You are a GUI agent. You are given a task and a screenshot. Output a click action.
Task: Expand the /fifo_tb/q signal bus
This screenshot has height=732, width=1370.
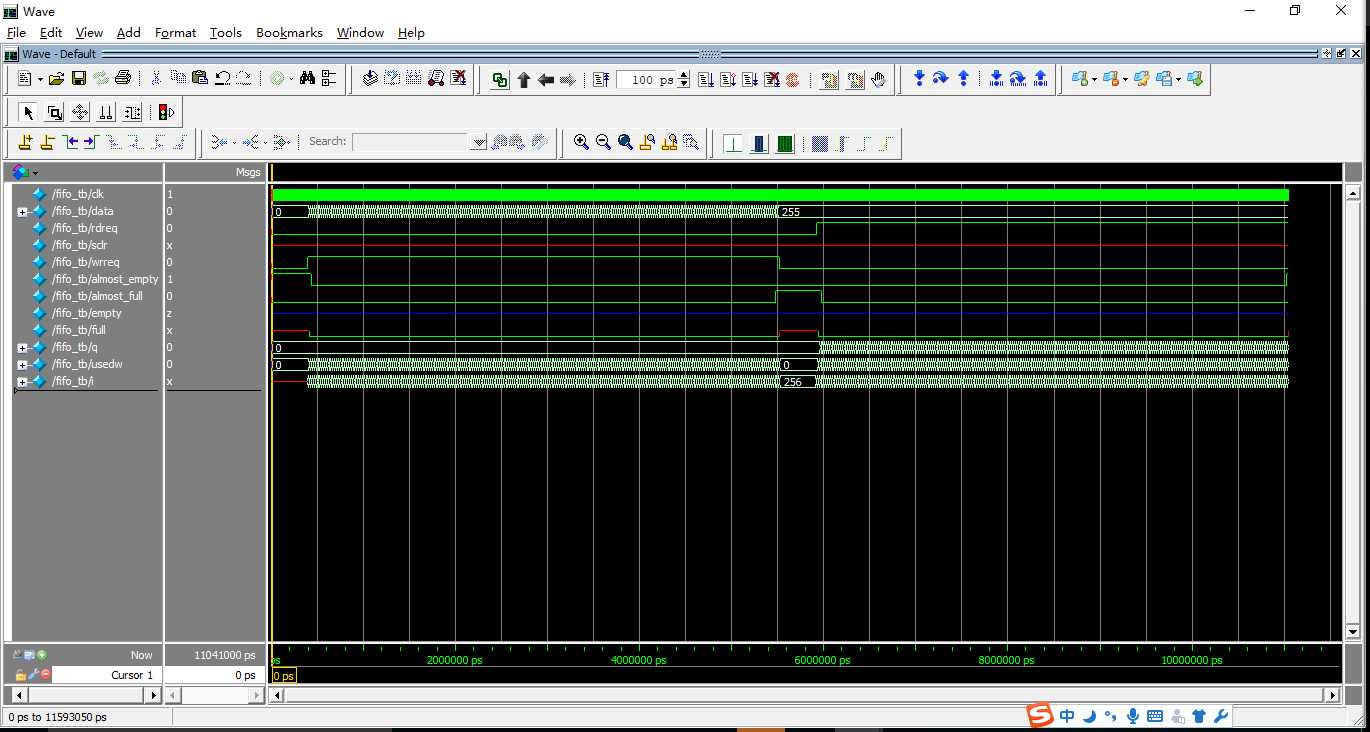22,348
